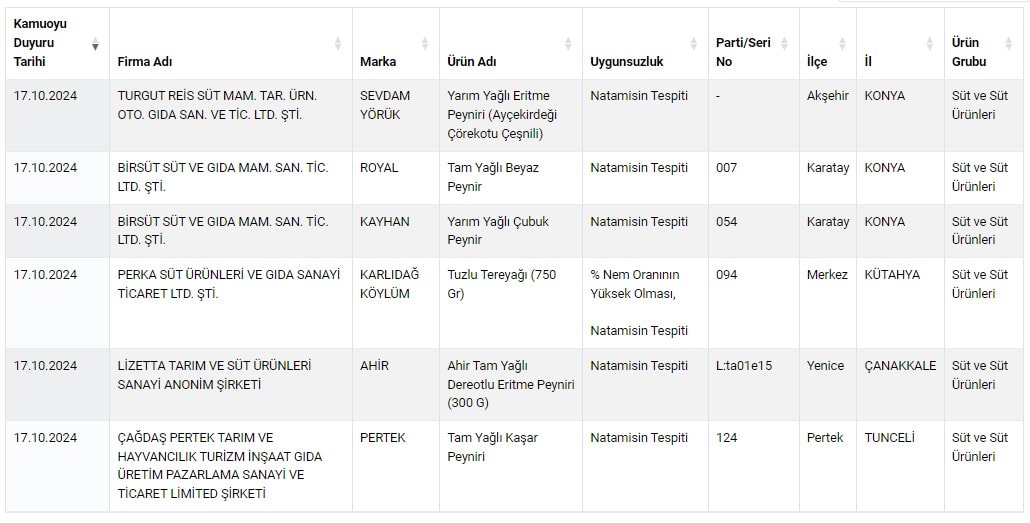The width and height of the screenshot is (1030, 523).
Task: Click sort arrows next to İl header
Action: [930, 44]
